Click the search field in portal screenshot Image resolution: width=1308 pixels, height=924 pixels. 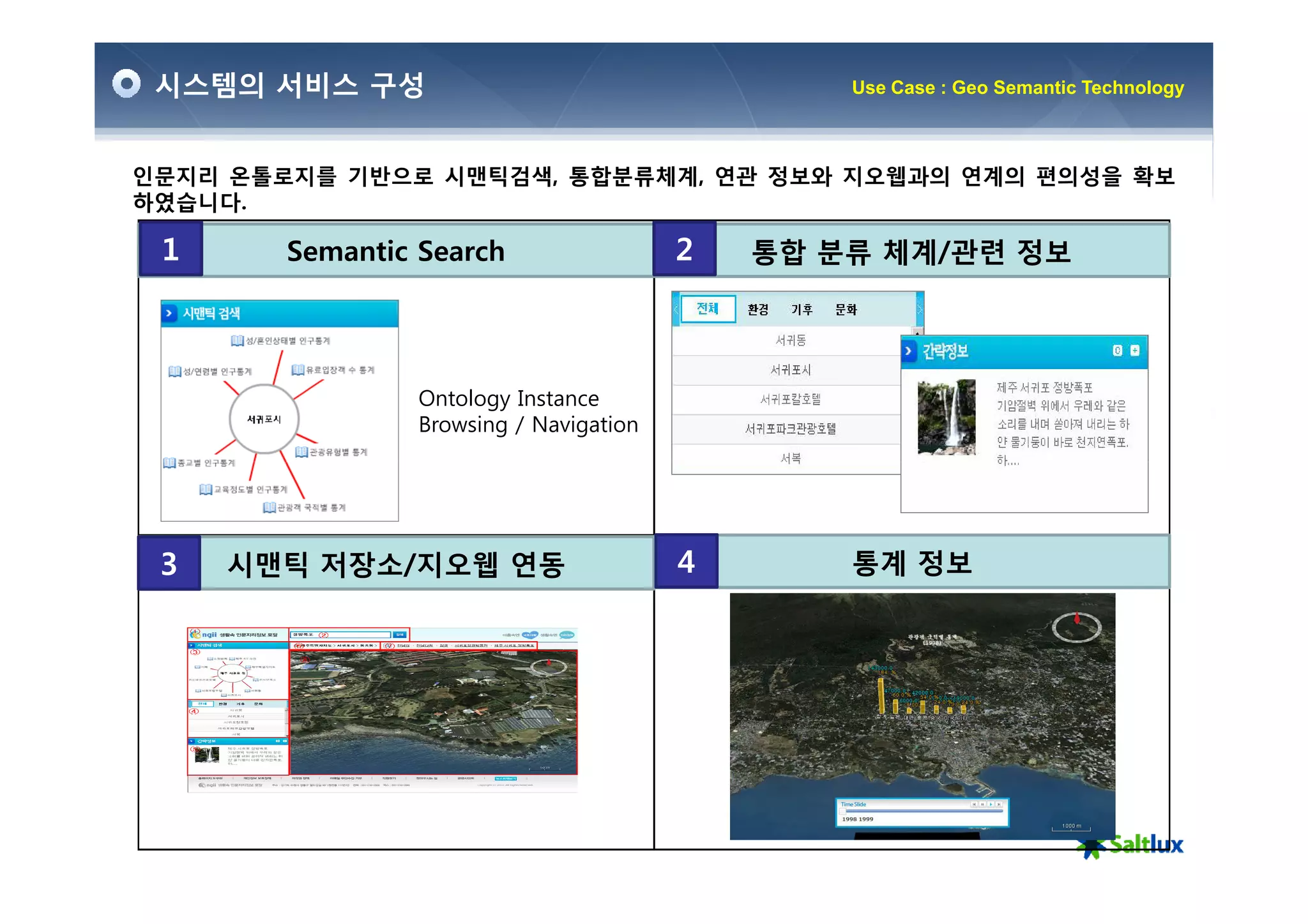tap(340, 635)
